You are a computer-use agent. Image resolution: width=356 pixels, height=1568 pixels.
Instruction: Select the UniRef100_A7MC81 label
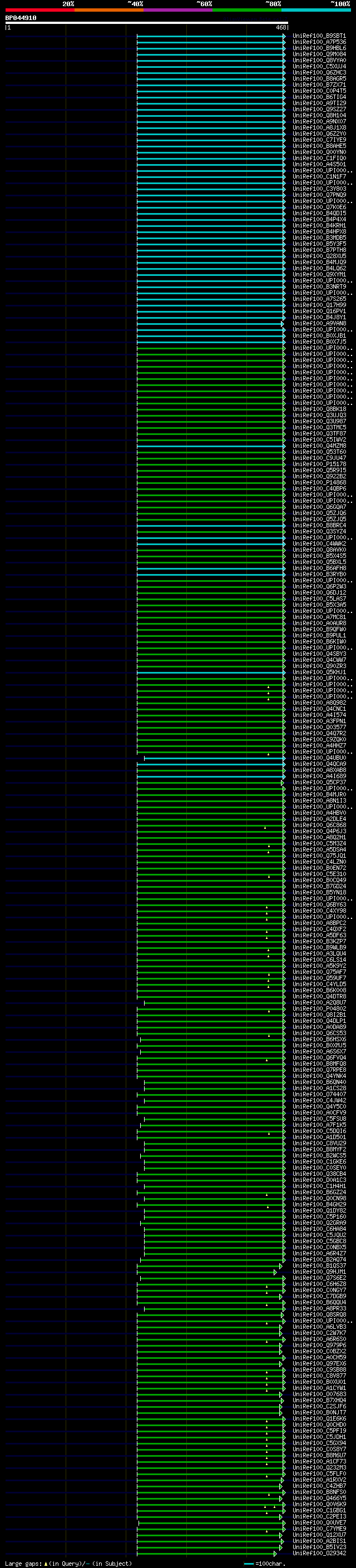tap(319, 617)
